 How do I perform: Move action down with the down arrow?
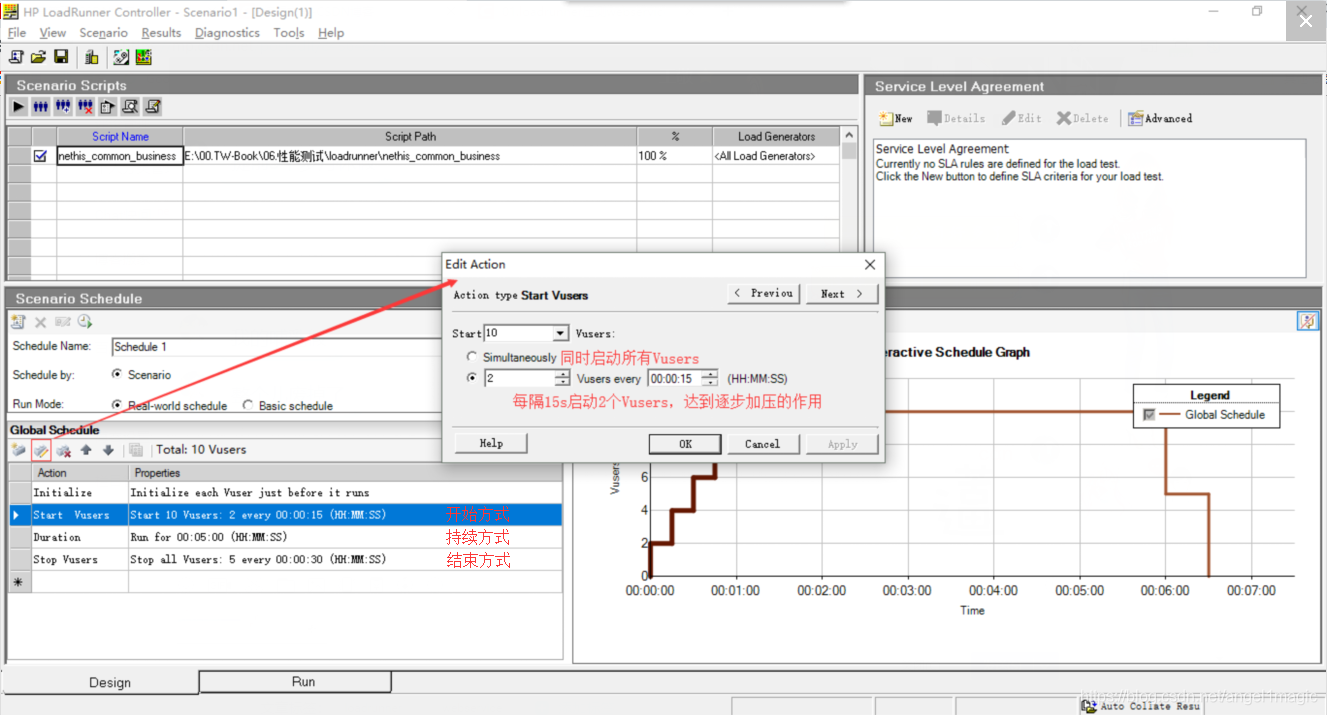click(108, 450)
